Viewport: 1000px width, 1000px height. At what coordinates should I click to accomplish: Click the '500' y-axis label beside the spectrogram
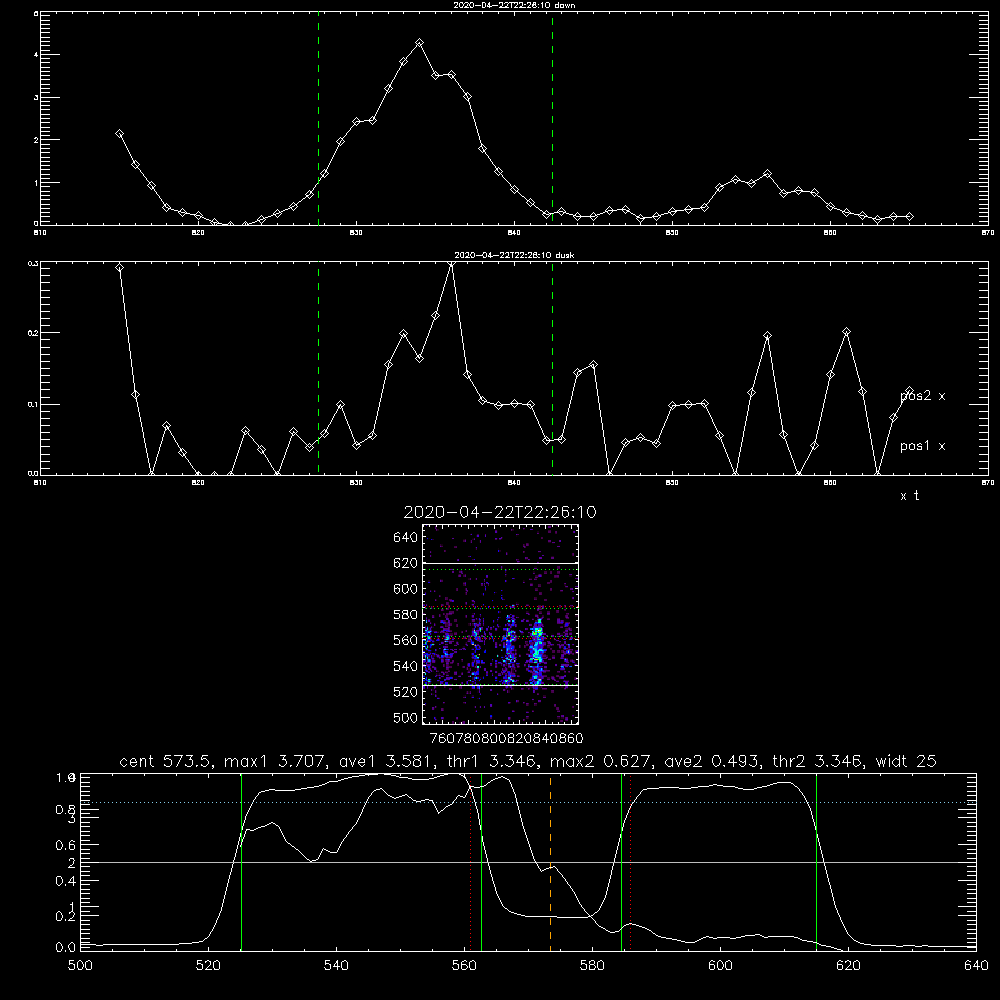point(406,717)
